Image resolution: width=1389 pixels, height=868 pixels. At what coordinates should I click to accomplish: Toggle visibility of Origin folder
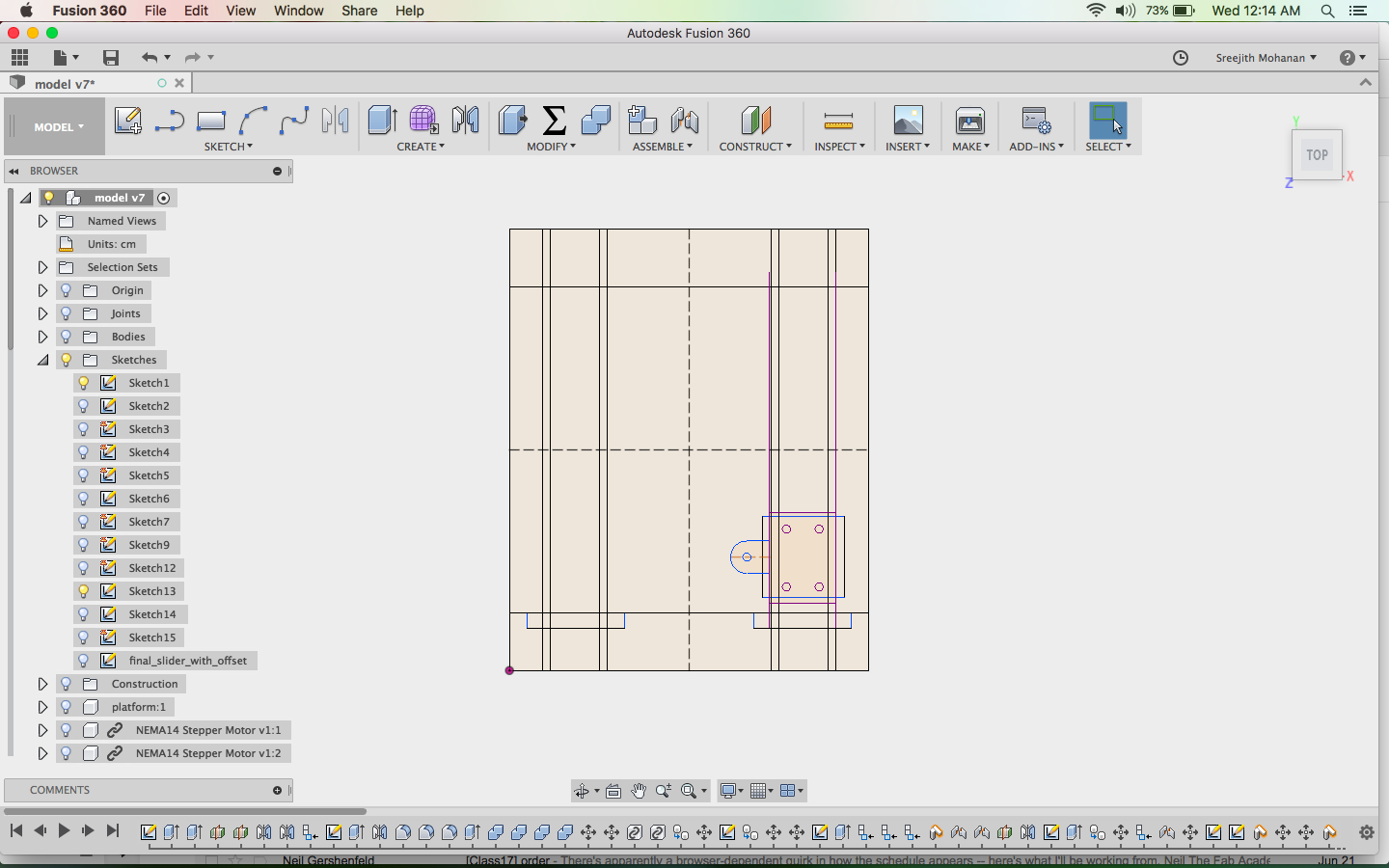[x=67, y=290]
